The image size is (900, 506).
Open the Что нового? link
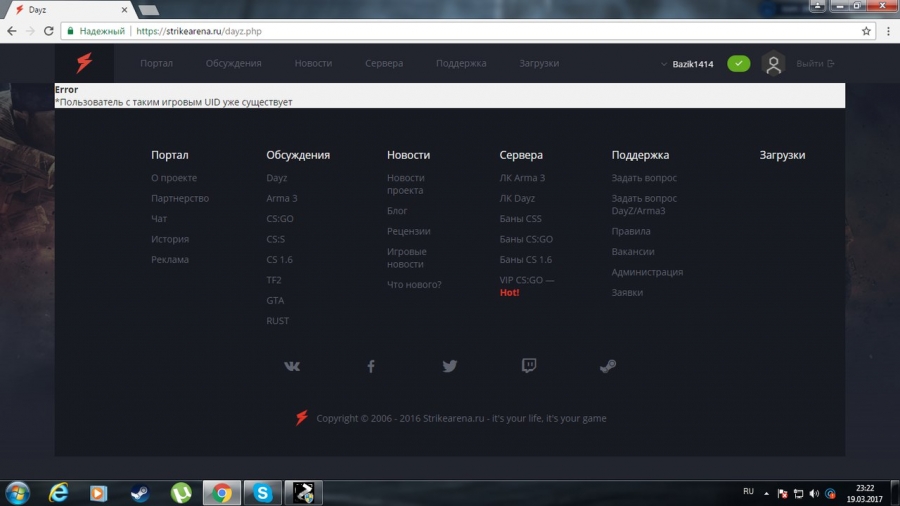point(414,285)
